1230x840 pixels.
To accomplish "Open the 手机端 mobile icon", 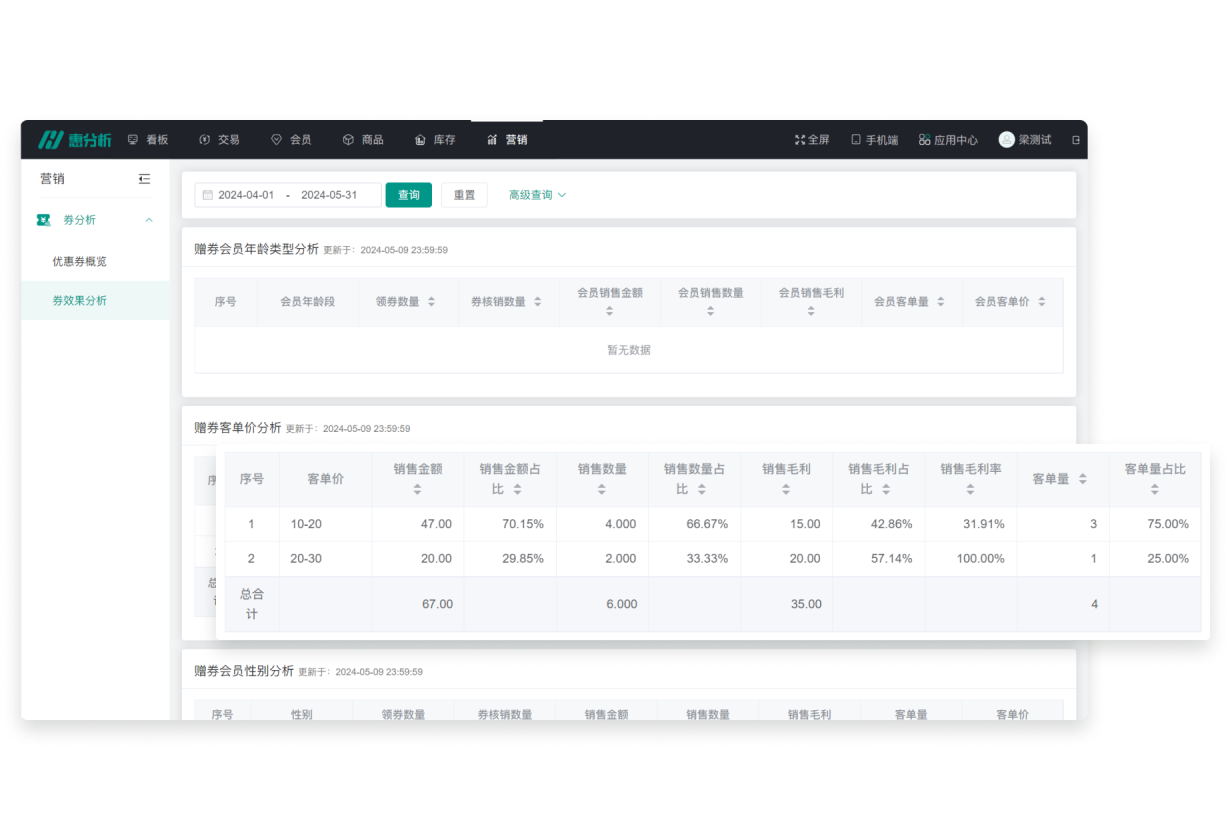I will [856, 140].
